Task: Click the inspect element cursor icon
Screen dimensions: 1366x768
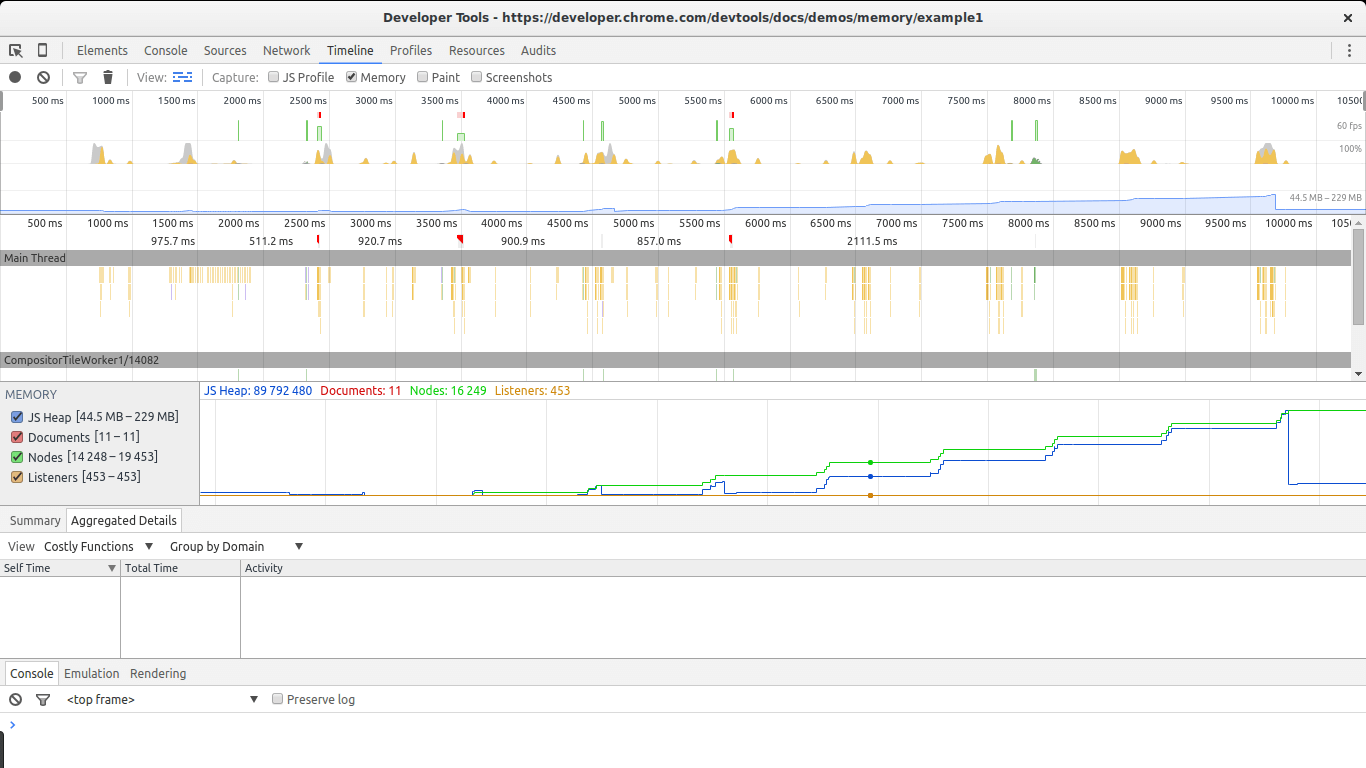Action: [x=15, y=50]
